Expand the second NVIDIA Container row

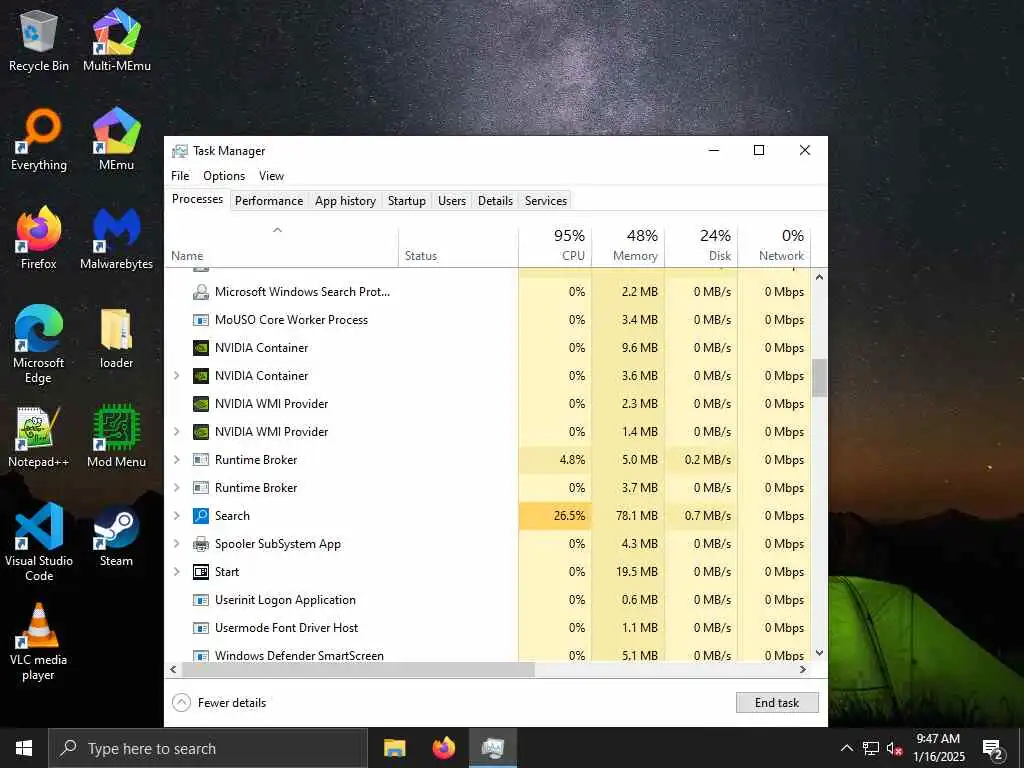click(176, 376)
